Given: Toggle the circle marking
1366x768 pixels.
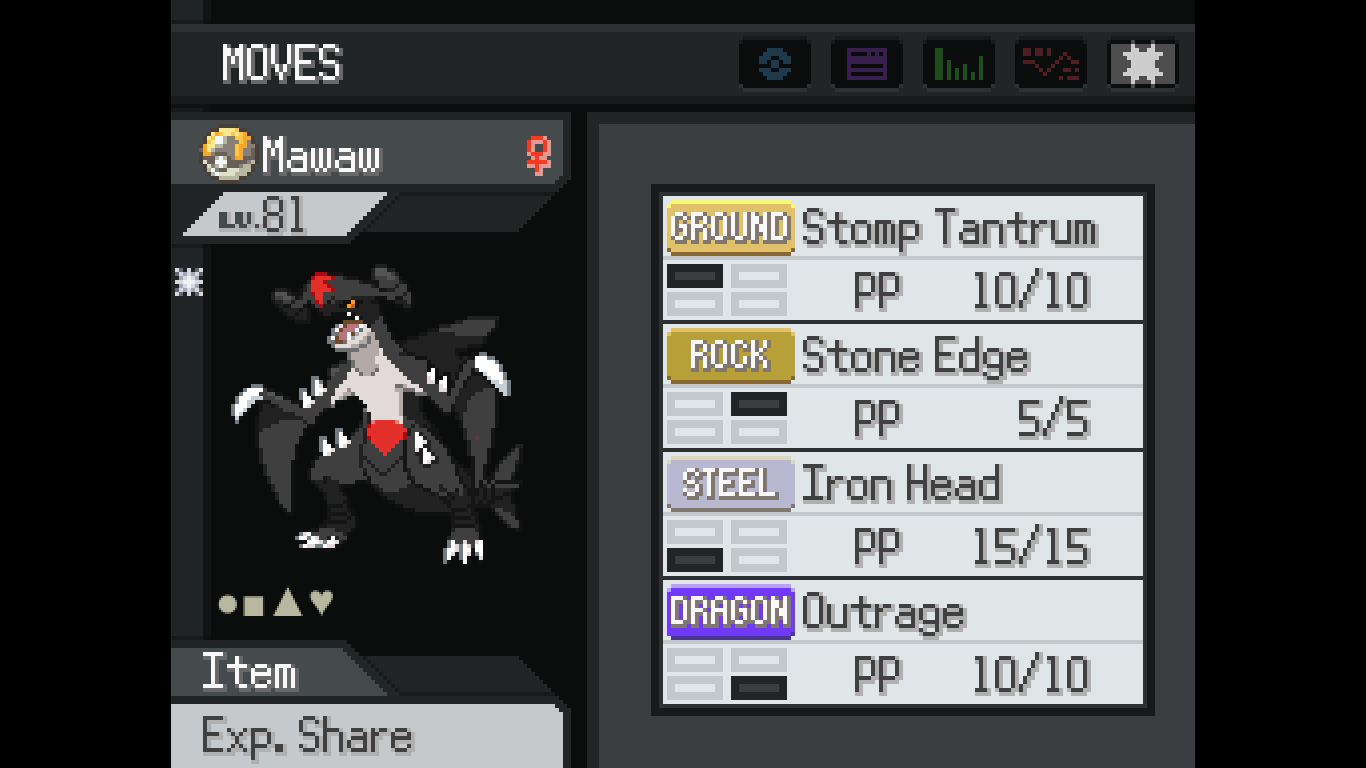Looking at the screenshot, I should tap(228, 604).
